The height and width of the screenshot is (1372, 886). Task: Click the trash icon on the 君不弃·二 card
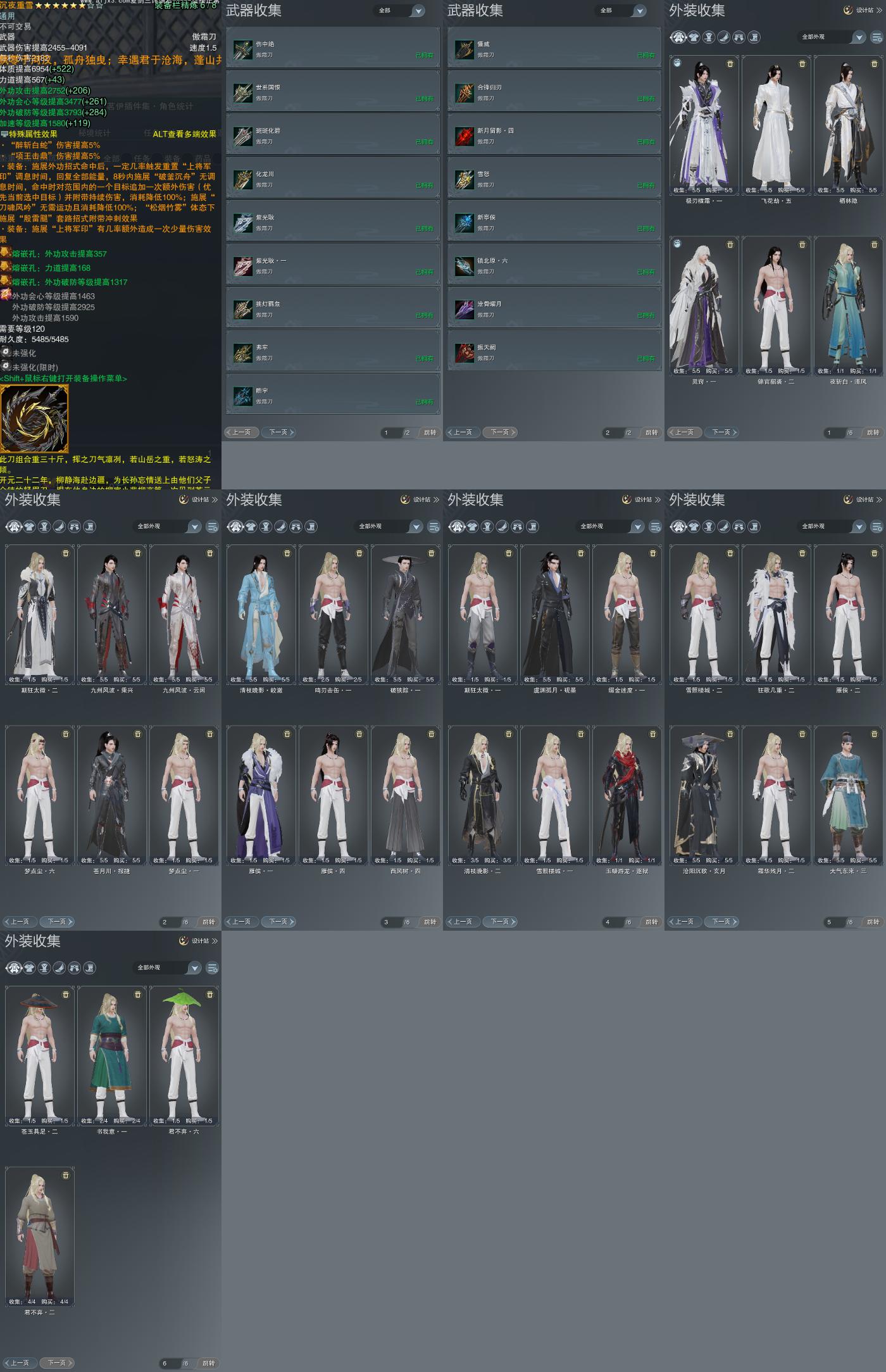tap(65, 1176)
